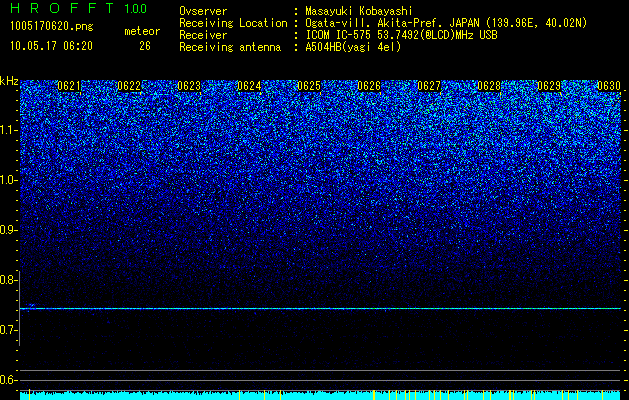The width and height of the screenshot is (629, 400).
Task: Click the 1.1 frequency axis label
Action: pos(8,130)
